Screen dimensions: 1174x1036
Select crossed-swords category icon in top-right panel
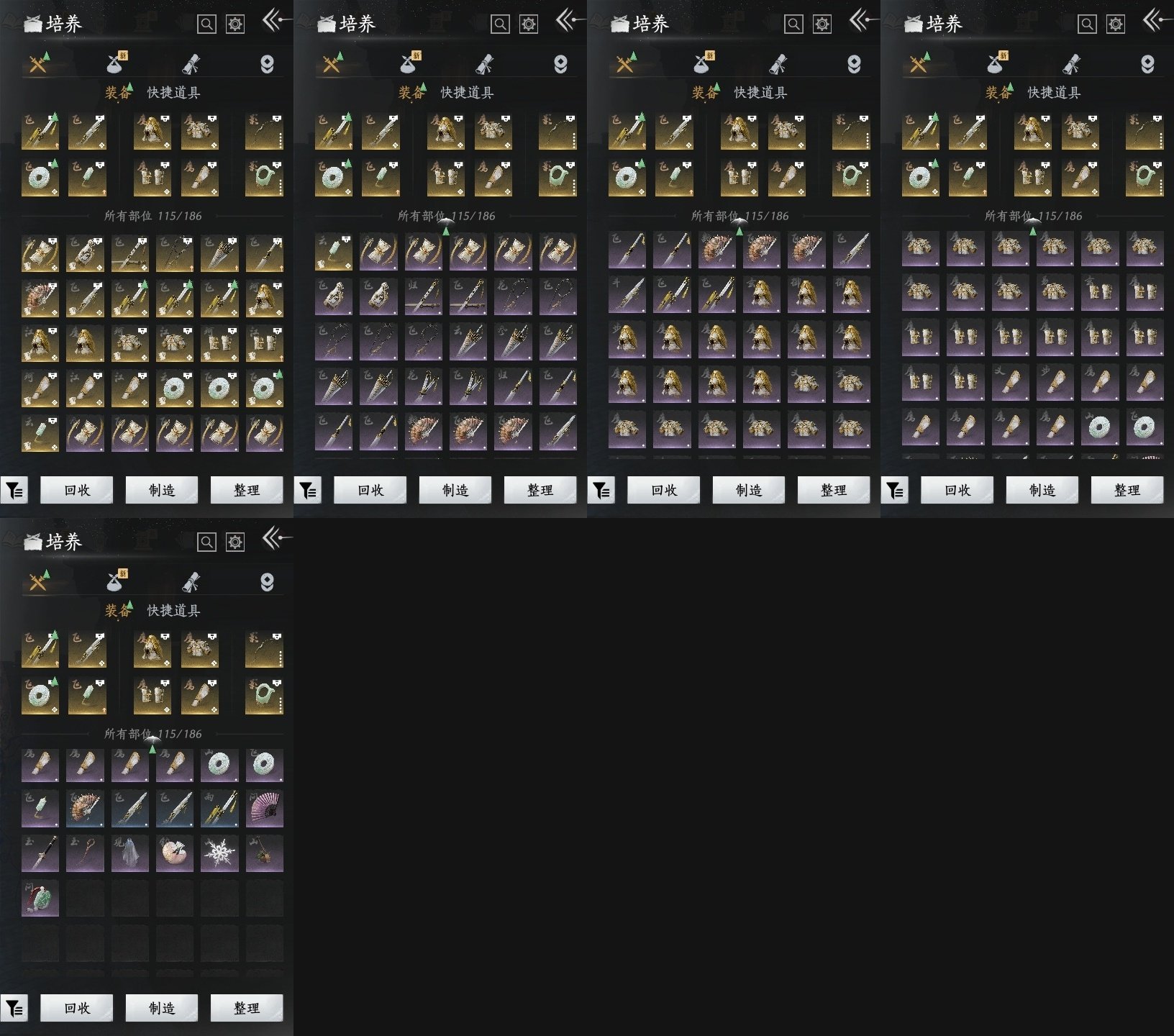(919, 64)
